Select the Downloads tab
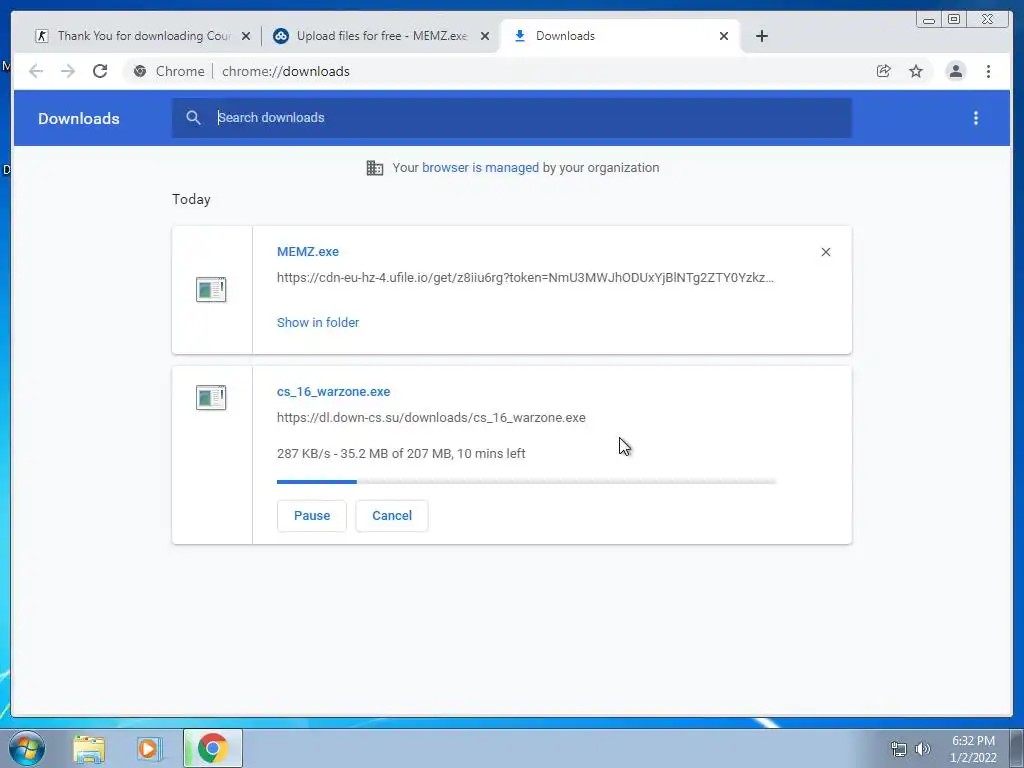 620,36
